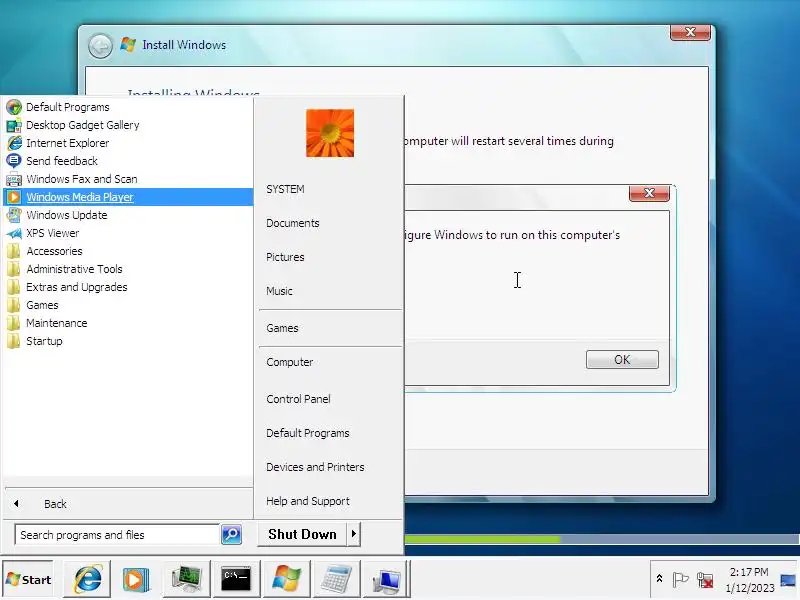Click the Send feedback icon
Screen dimensions: 800x600
[14, 161]
